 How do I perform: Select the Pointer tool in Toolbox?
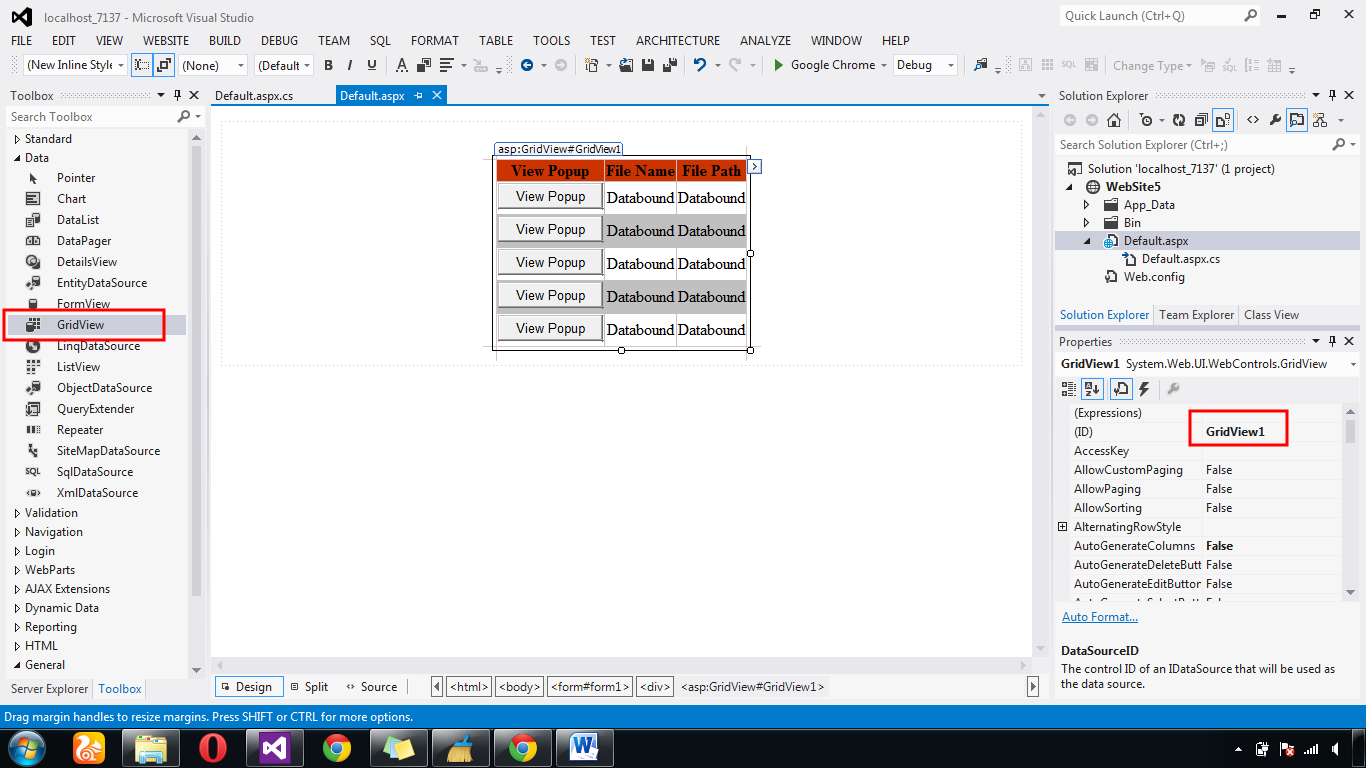(76, 178)
